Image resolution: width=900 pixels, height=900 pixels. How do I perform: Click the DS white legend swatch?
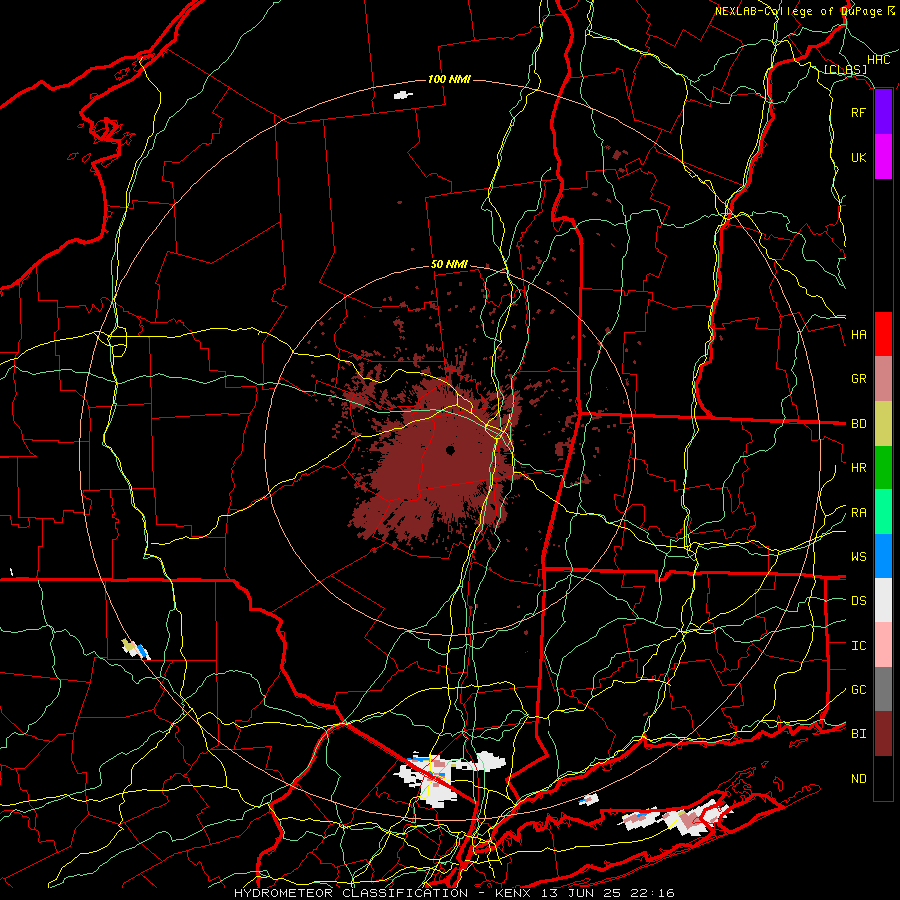pos(883,600)
